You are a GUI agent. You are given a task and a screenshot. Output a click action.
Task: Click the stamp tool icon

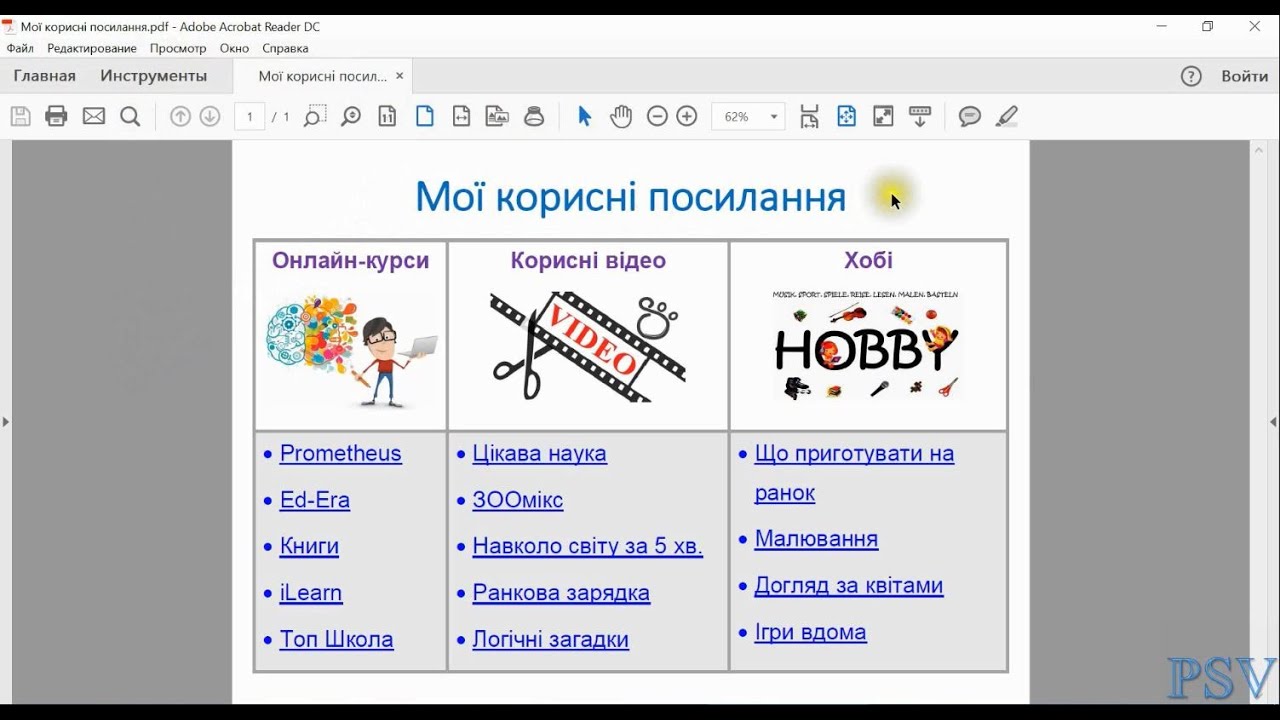(534, 117)
